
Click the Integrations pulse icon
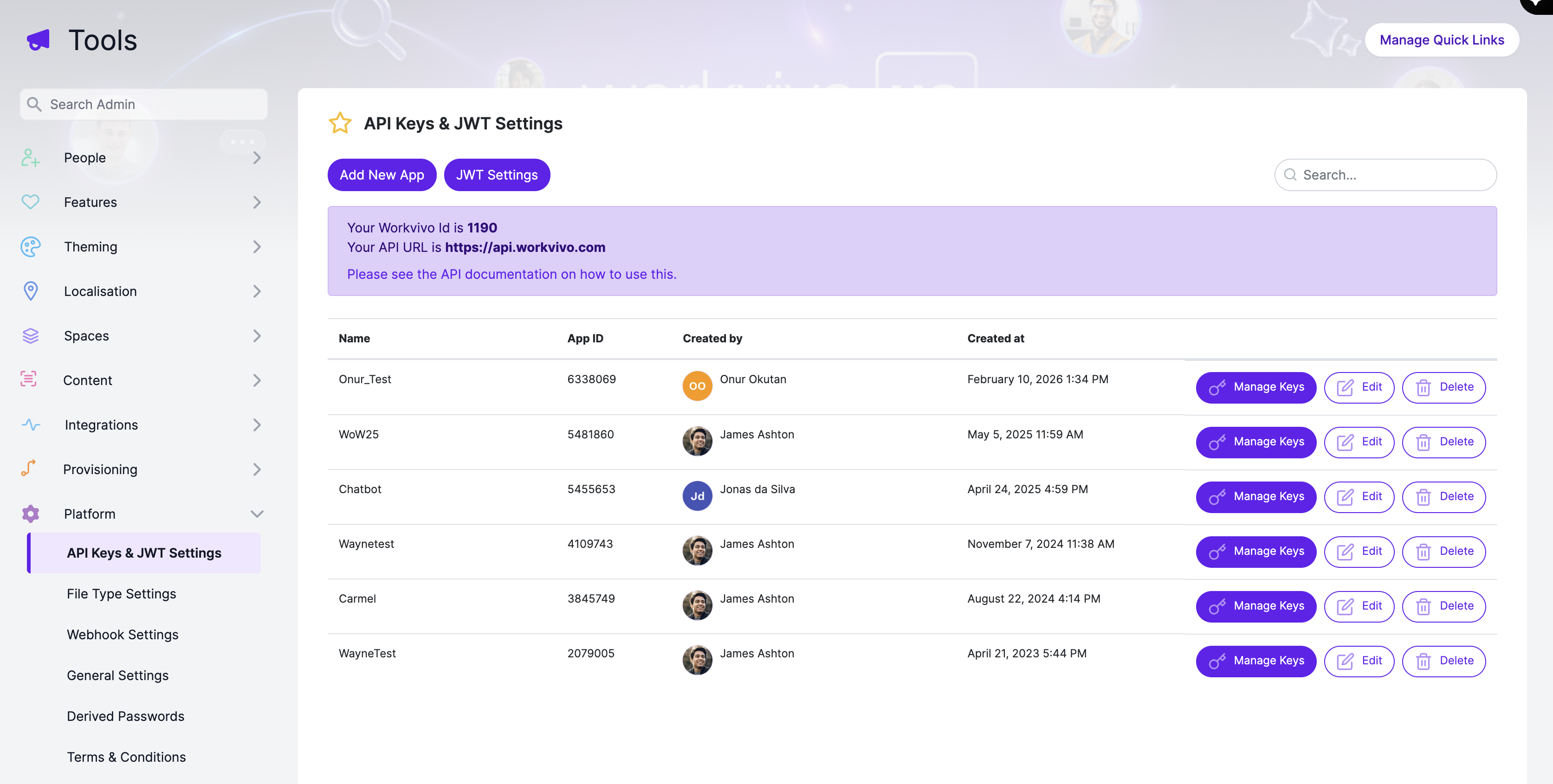[31, 425]
